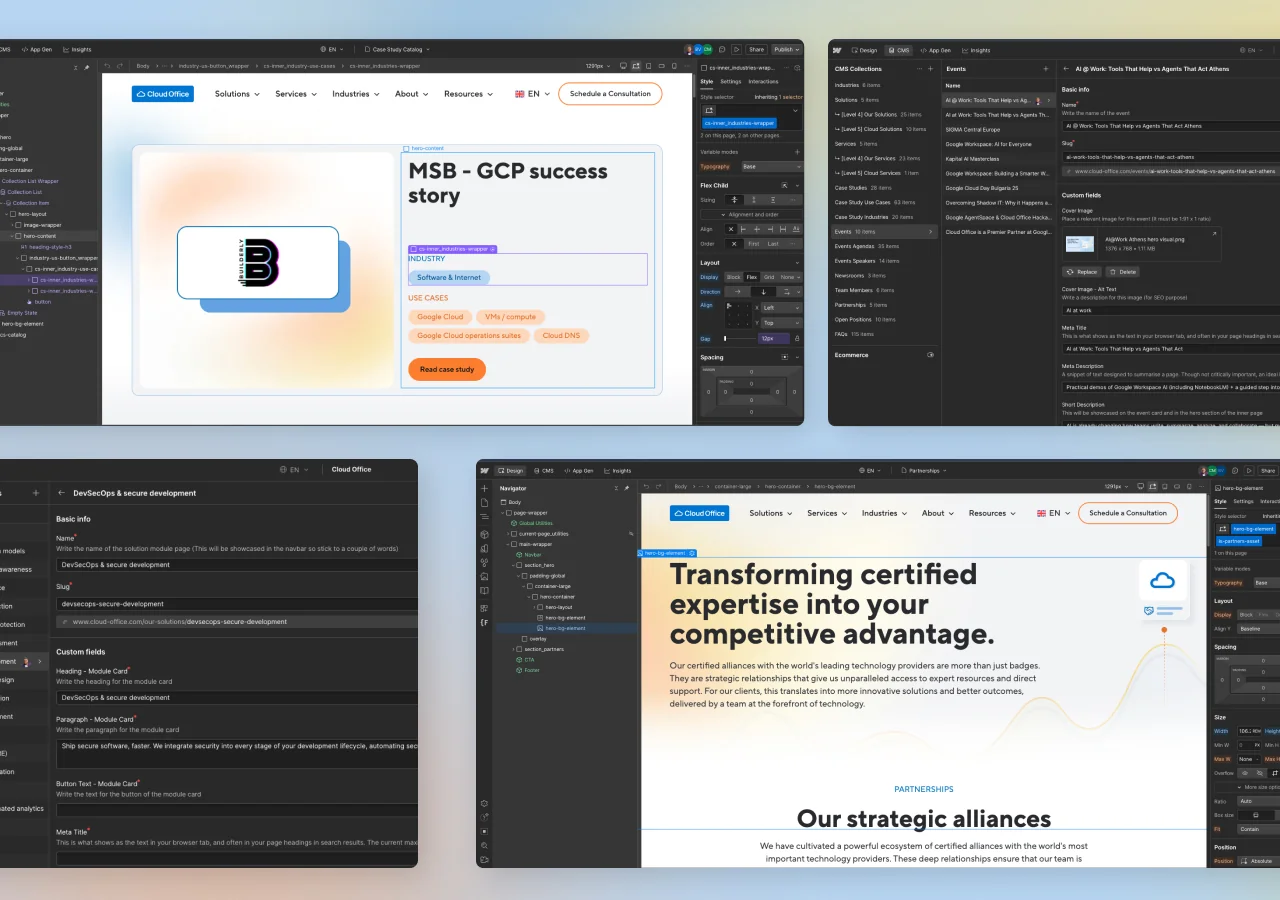Add new Events item with plus icon

1046,69
